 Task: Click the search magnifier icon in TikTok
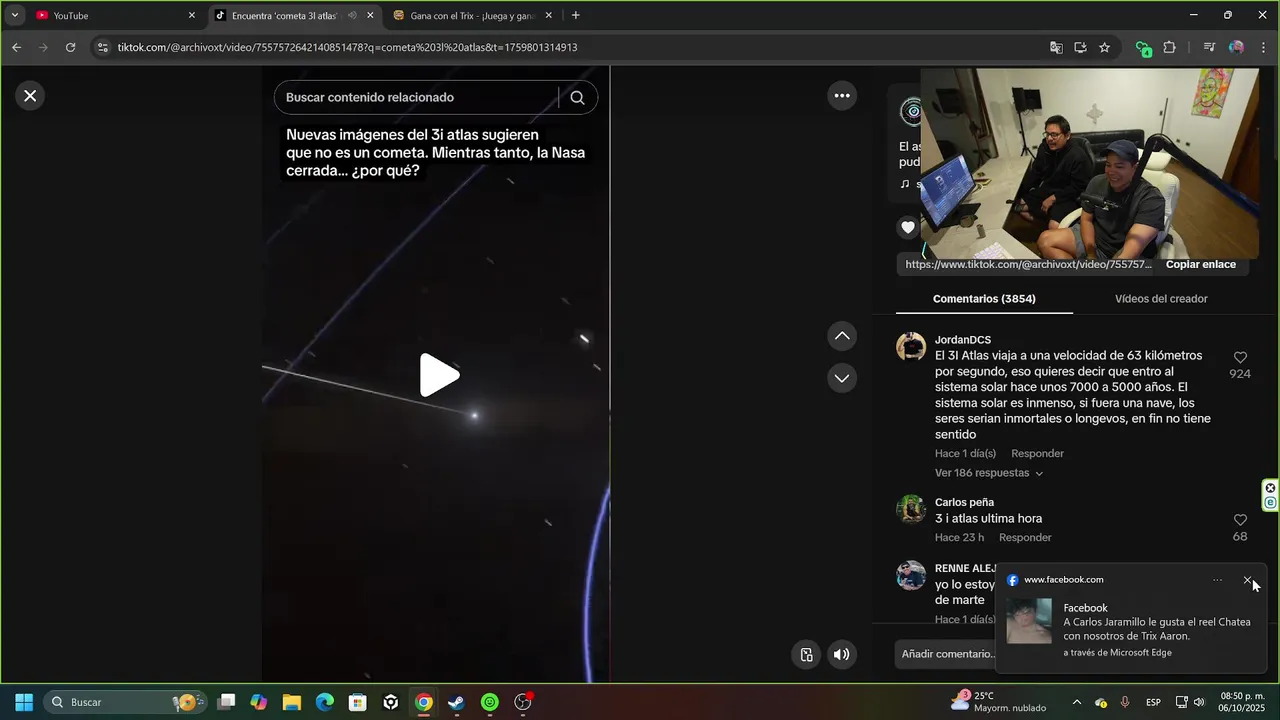point(577,97)
